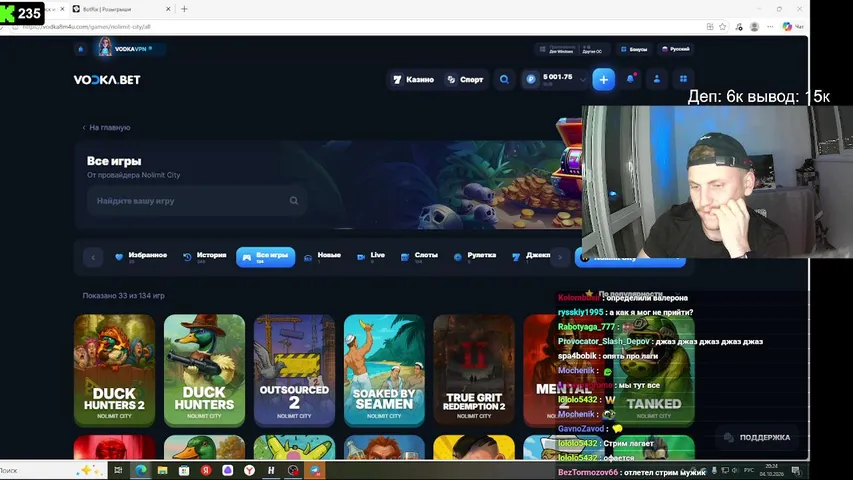This screenshot has width=853, height=480.
Task: Click the VODKA.BET logo
Action: (x=107, y=79)
